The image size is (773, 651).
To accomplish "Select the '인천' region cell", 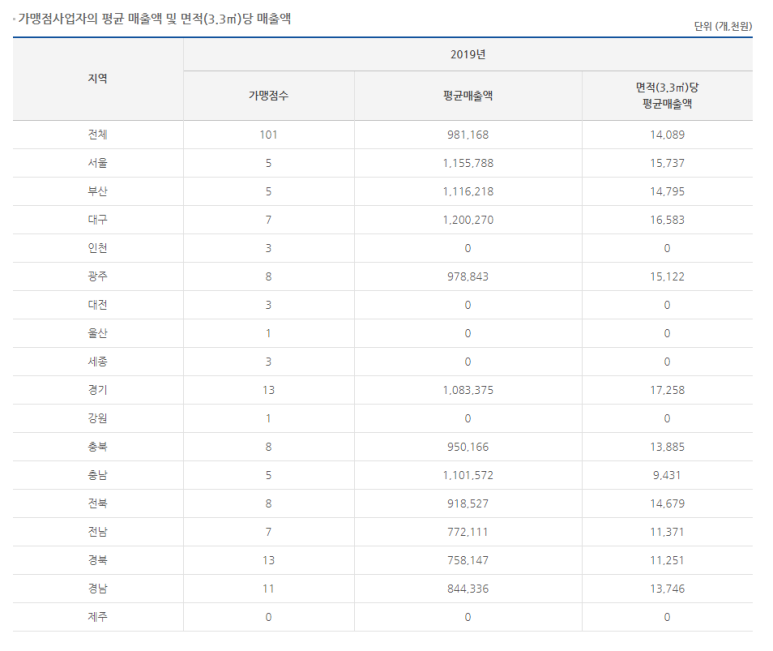I will tap(98, 248).
